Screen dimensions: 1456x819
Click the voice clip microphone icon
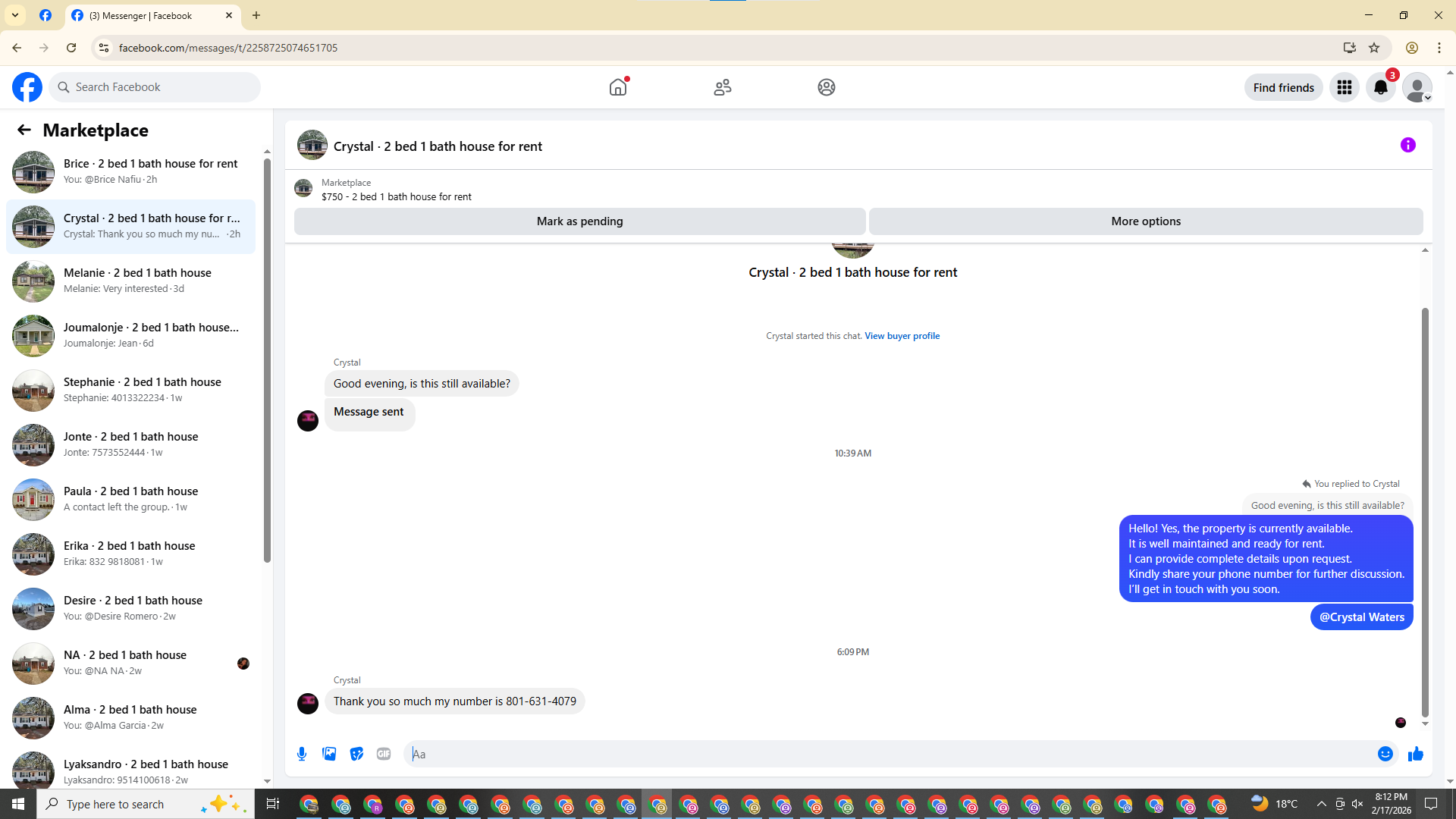pyautogui.click(x=302, y=754)
